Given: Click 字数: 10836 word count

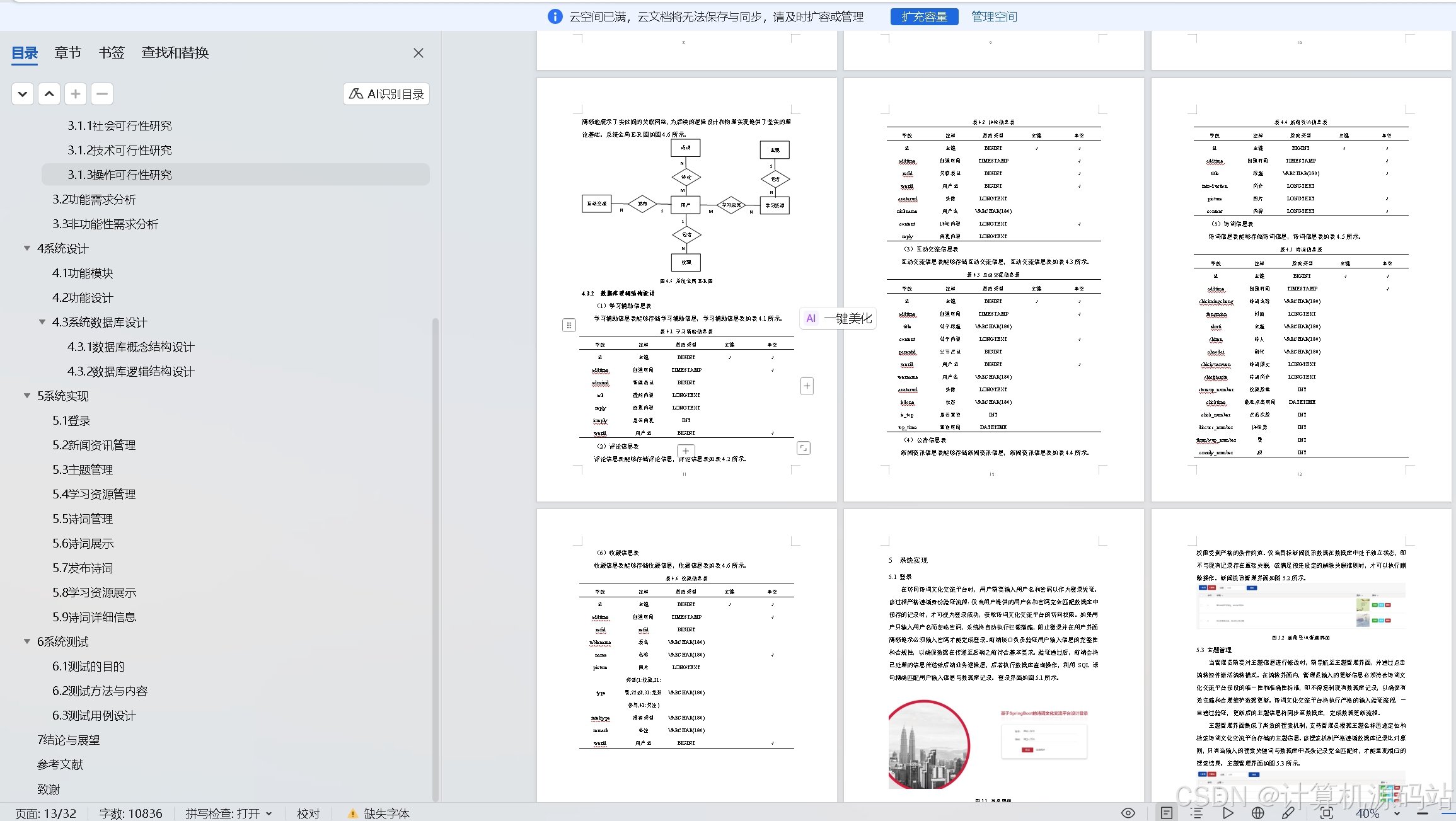Looking at the screenshot, I should (x=130, y=813).
